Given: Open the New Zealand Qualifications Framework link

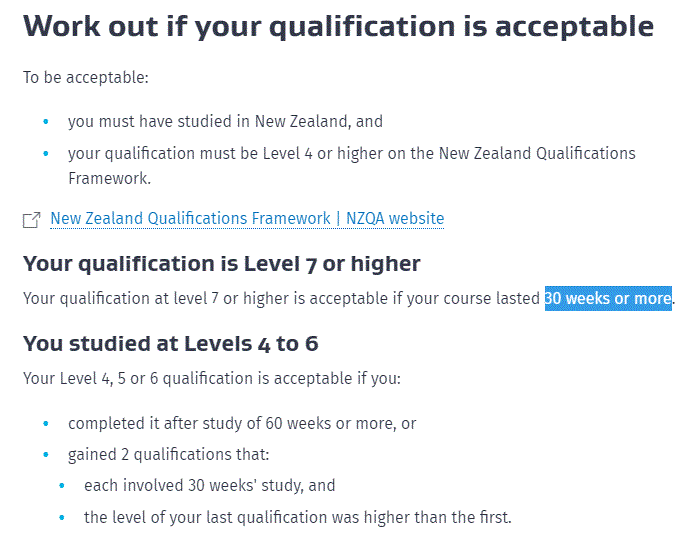Looking at the screenshot, I should 247,218.
